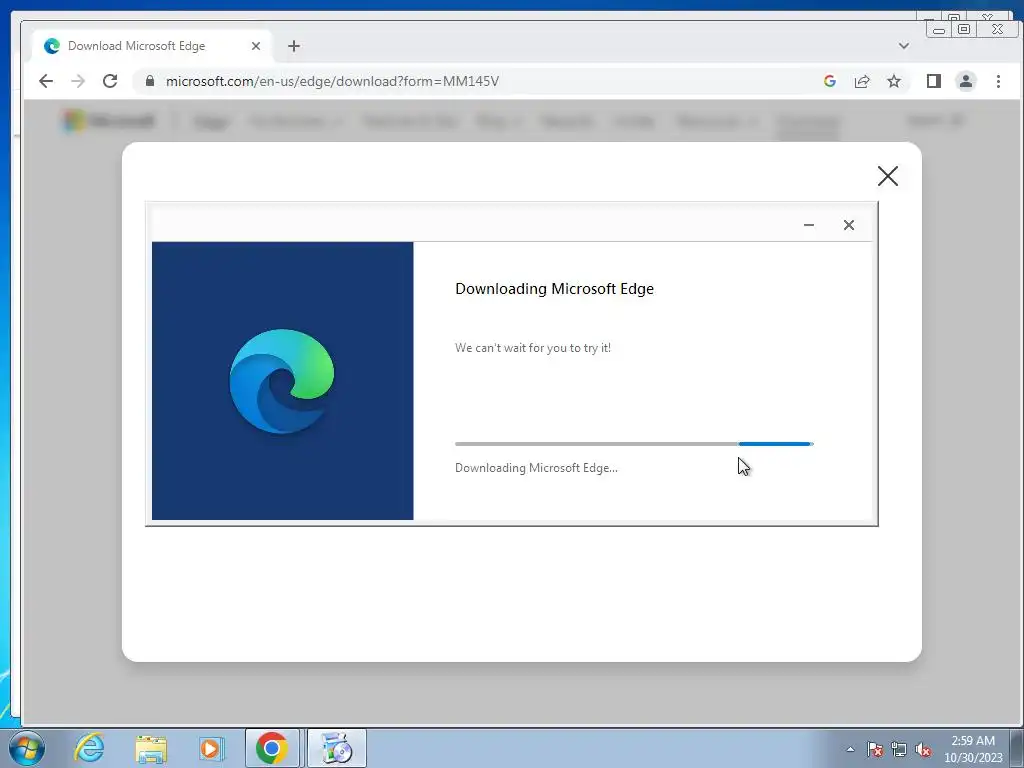Open the clock showing 2:59 AM
The height and width of the screenshot is (768, 1024).
point(973,749)
